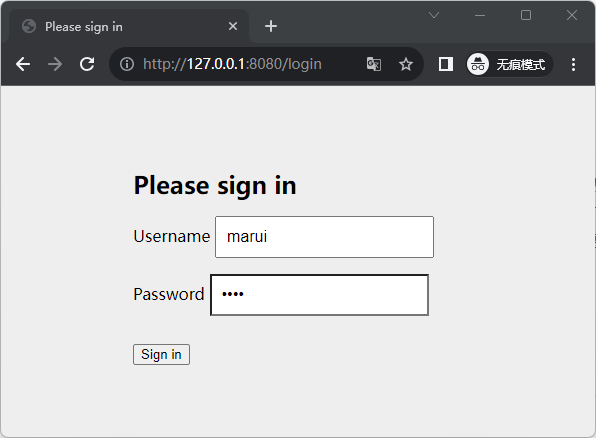Click the Sign in button

161,354
